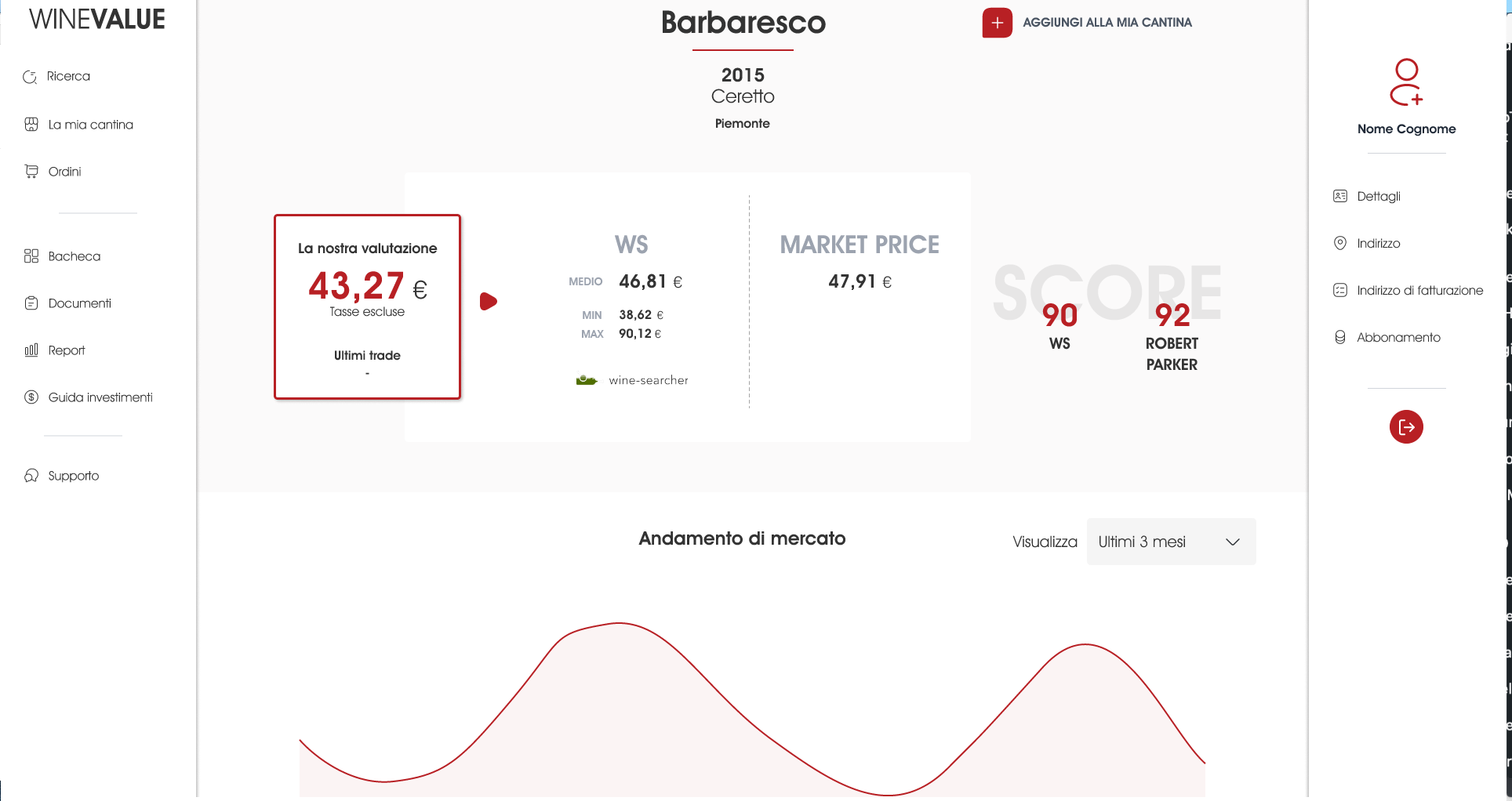Click the Ordini cart icon
Image resolution: width=1512 pixels, height=801 pixels.
31,172
